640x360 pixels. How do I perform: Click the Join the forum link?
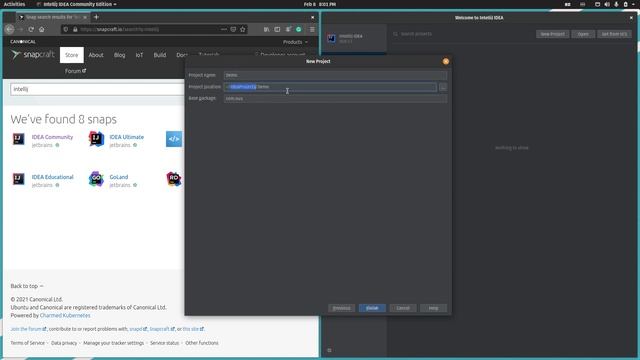click(28, 329)
